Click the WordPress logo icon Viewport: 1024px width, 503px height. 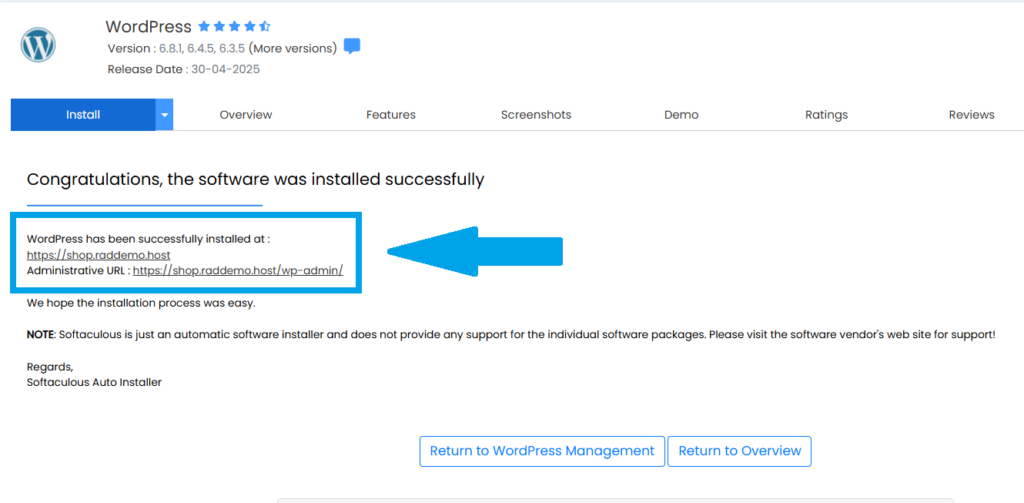pos(38,45)
